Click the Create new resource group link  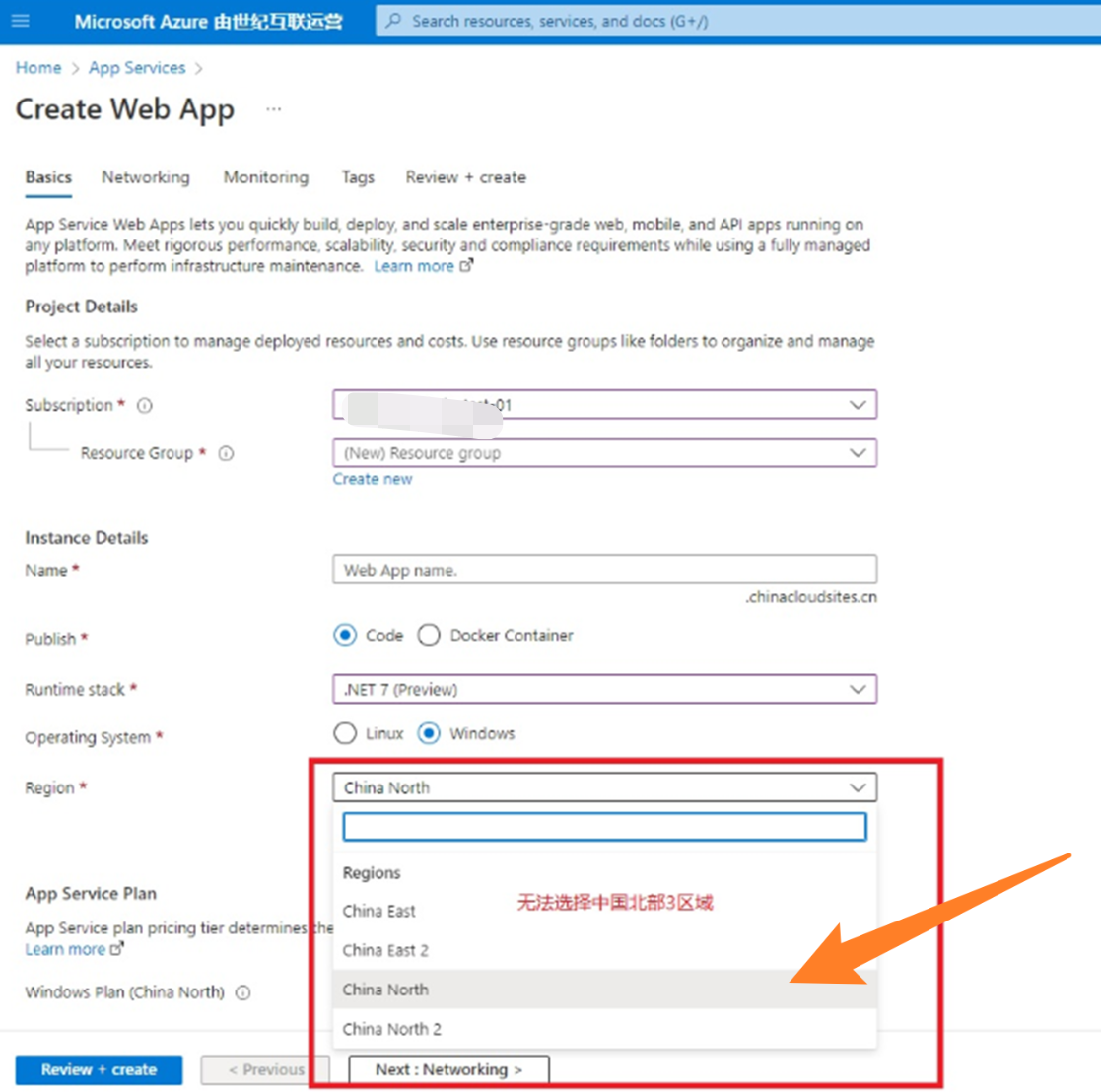tap(373, 479)
